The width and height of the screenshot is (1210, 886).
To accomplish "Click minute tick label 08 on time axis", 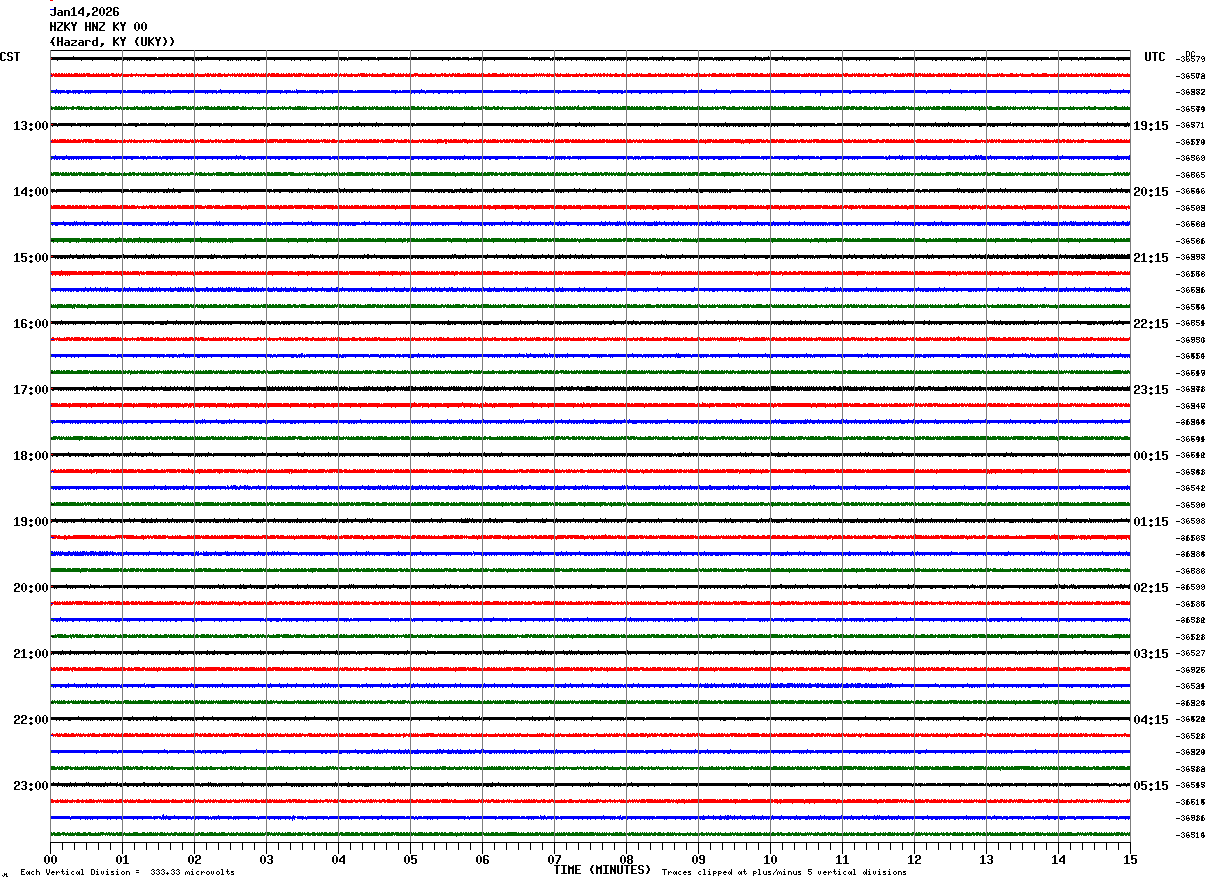I will pyautogui.click(x=627, y=859).
